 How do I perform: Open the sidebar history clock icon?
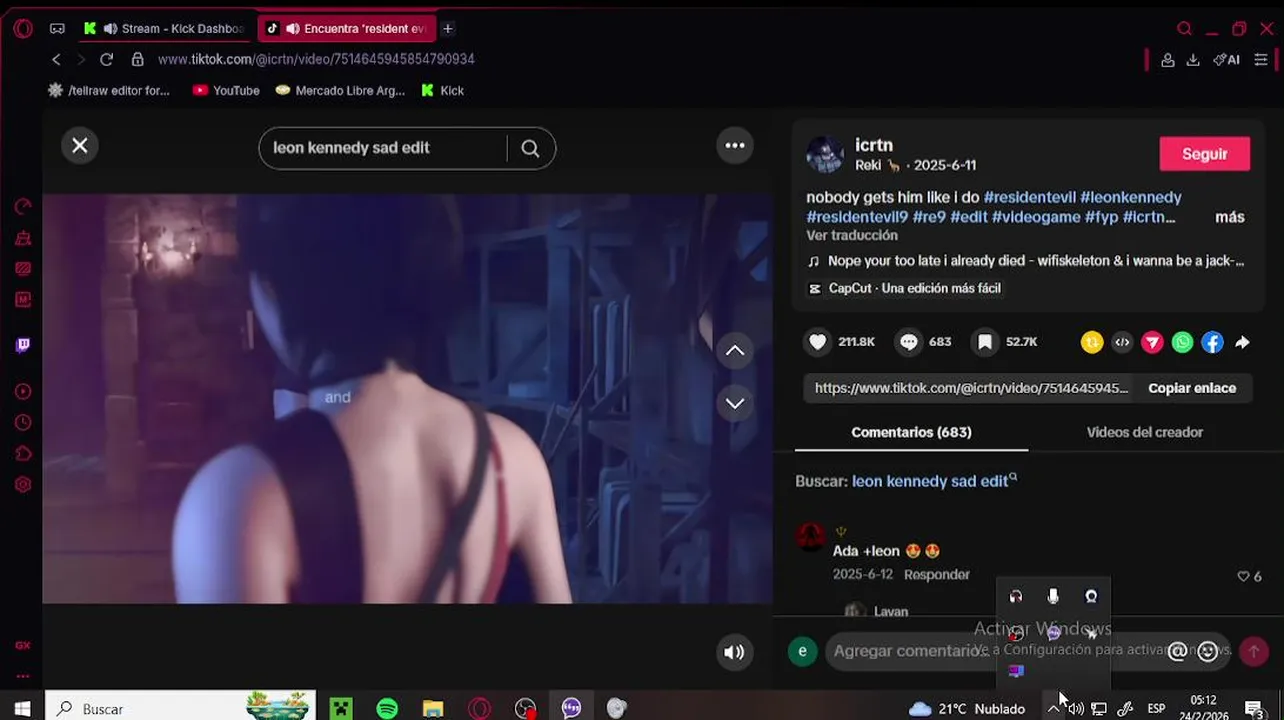[x=23, y=423]
